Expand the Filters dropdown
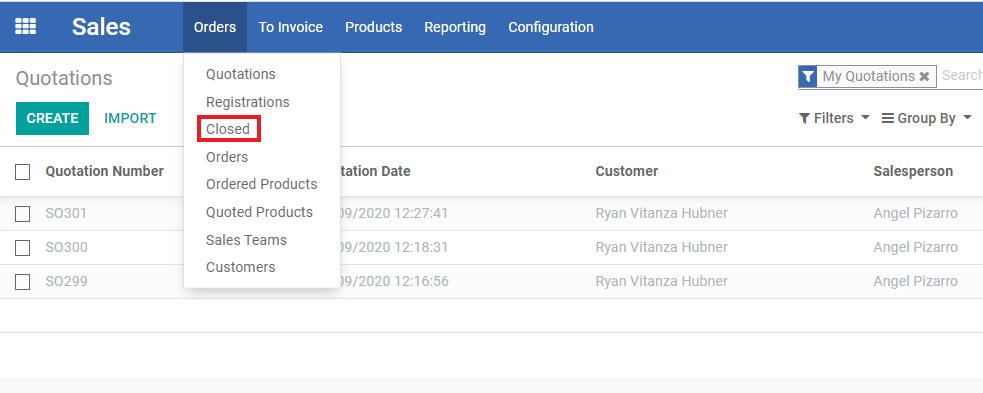This screenshot has width=983, height=393. (834, 118)
